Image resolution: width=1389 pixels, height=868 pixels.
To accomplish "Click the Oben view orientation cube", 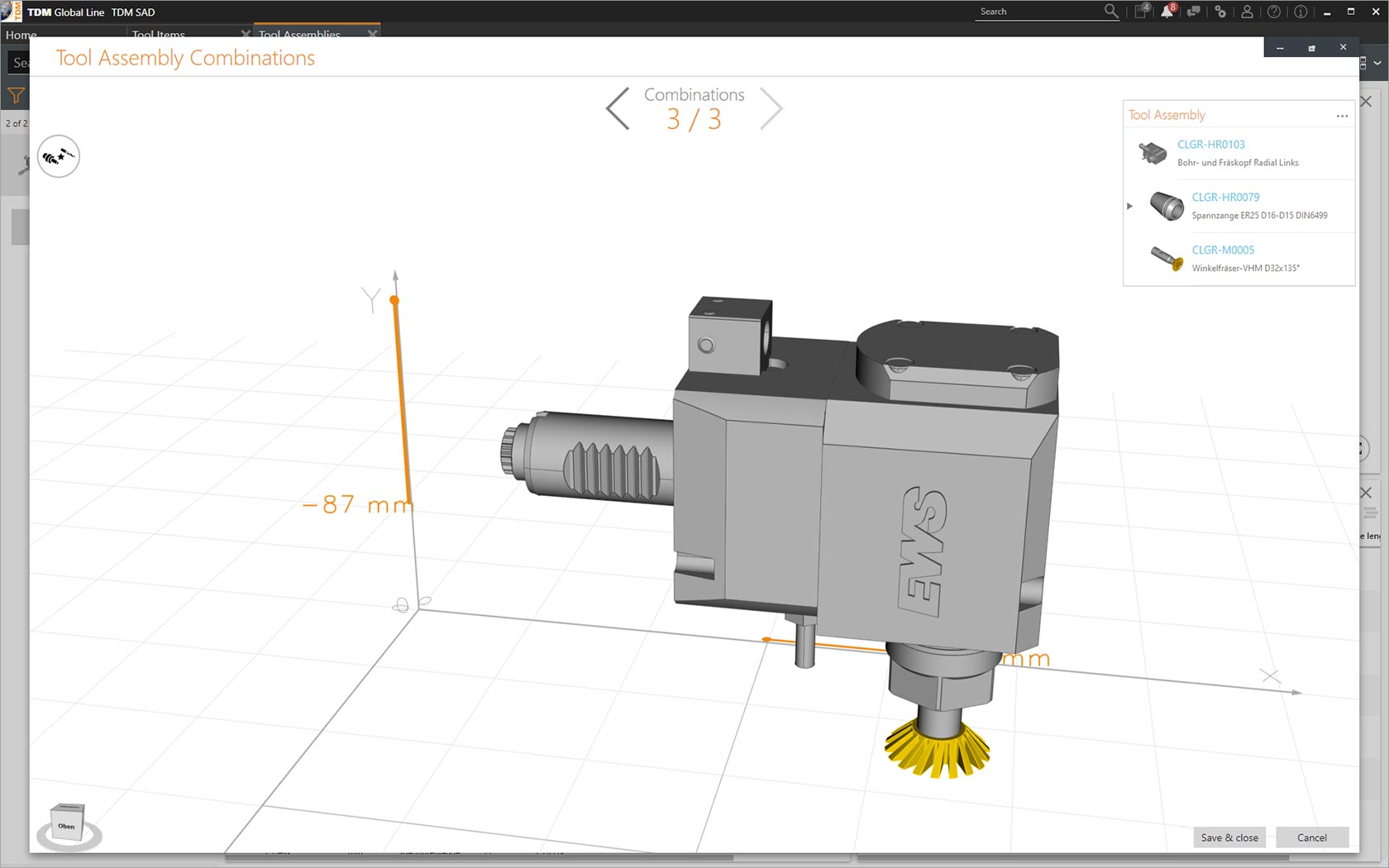I will coord(68,824).
